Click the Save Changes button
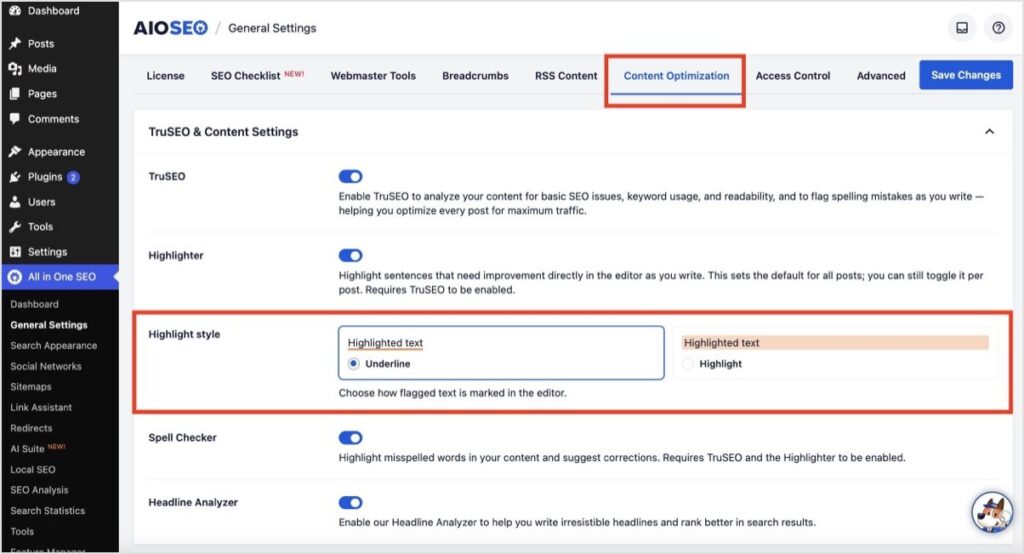1024x554 pixels. click(x=966, y=75)
